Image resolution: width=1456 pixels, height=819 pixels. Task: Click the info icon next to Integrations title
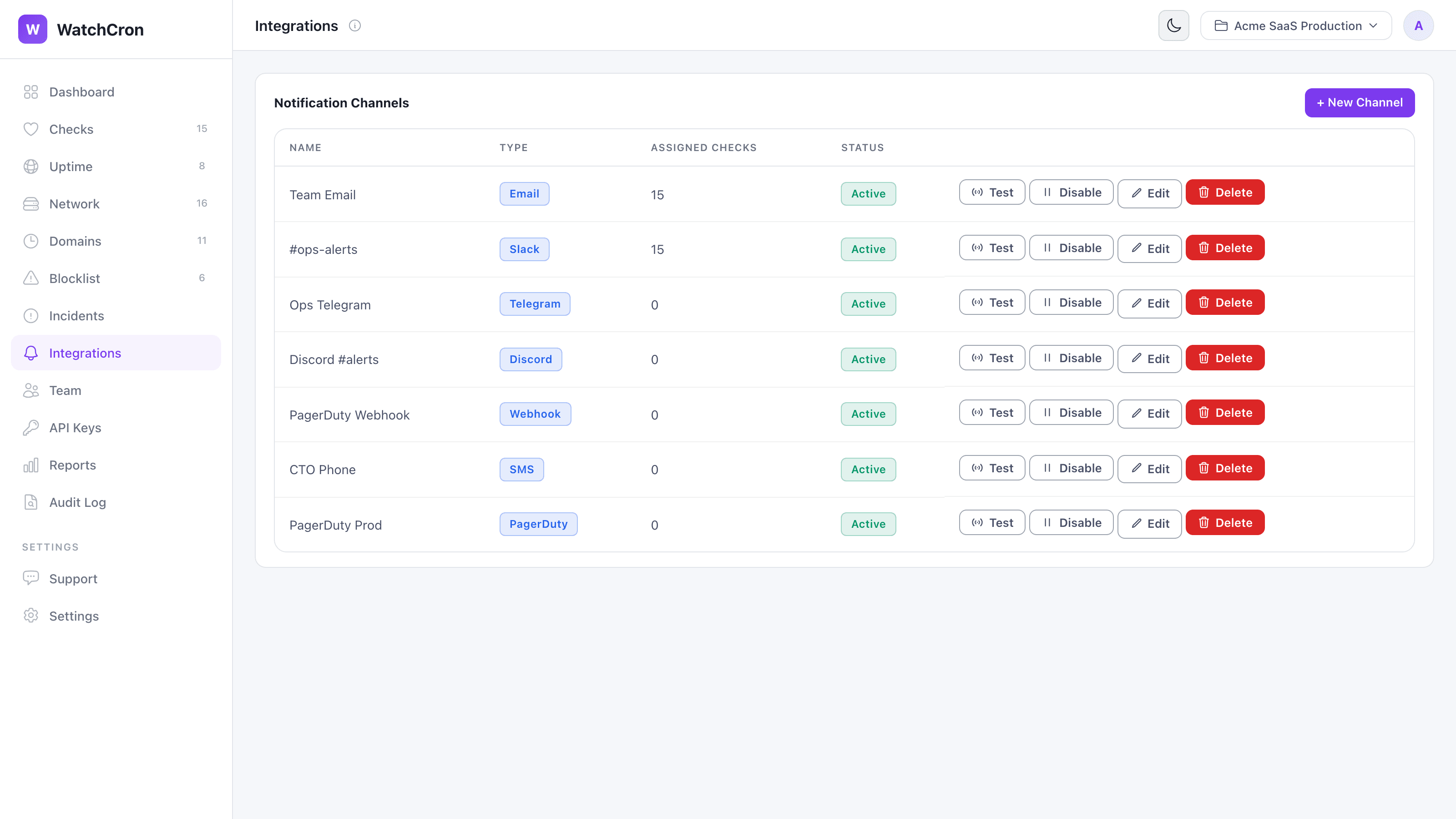[355, 26]
